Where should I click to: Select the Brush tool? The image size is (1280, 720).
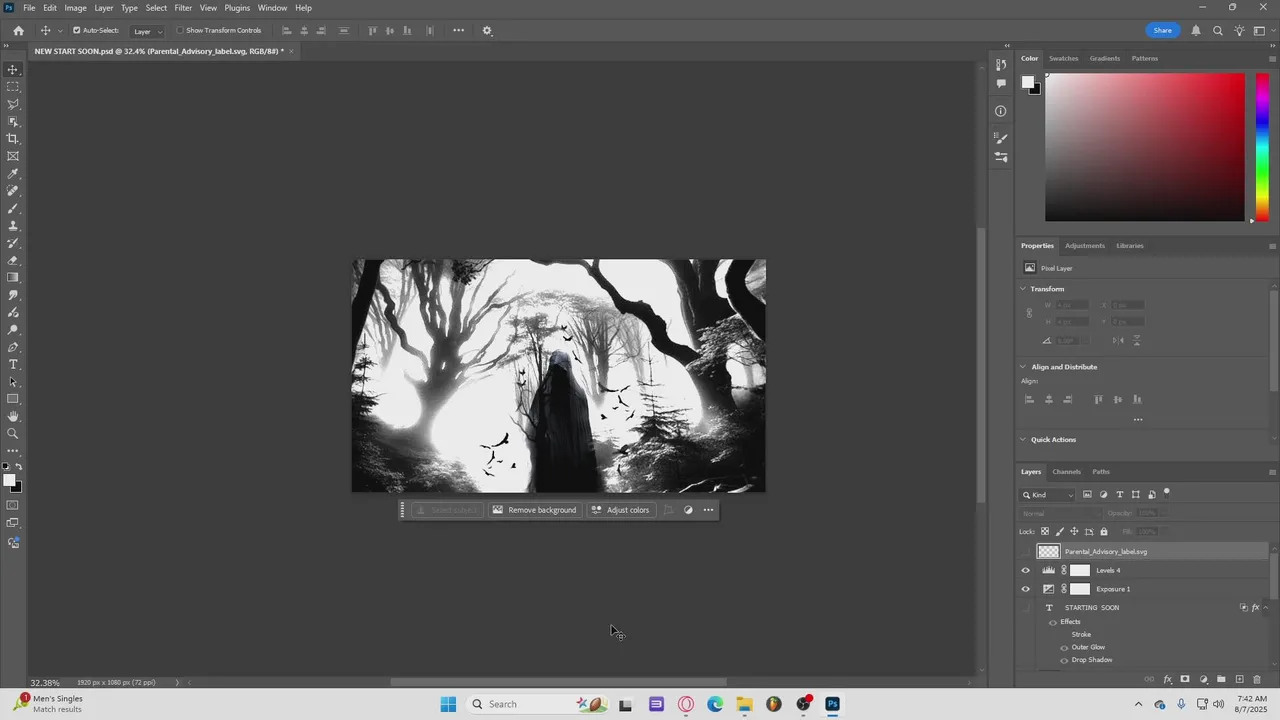pyautogui.click(x=13, y=208)
